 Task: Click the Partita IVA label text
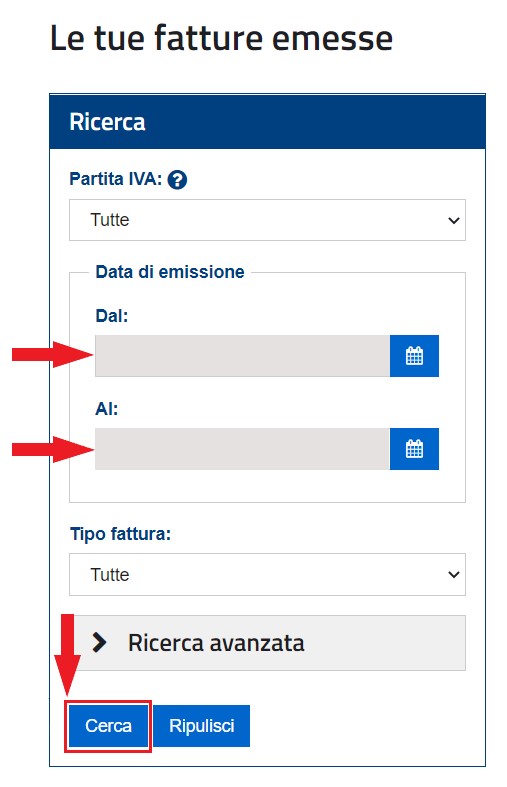click(115, 179)
